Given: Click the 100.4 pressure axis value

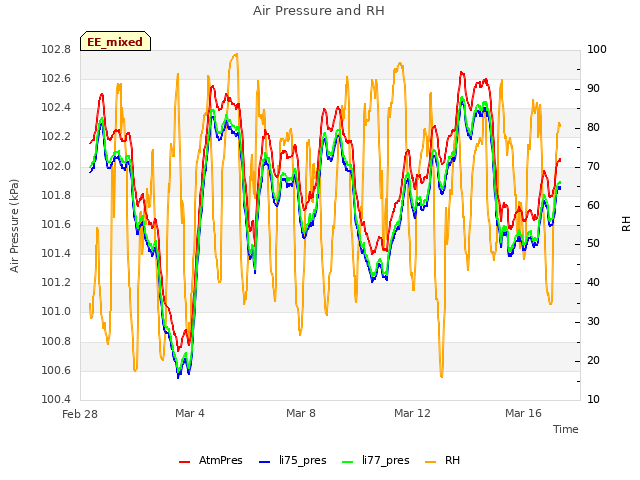Looking at the screenshot, I should point(56,399).
